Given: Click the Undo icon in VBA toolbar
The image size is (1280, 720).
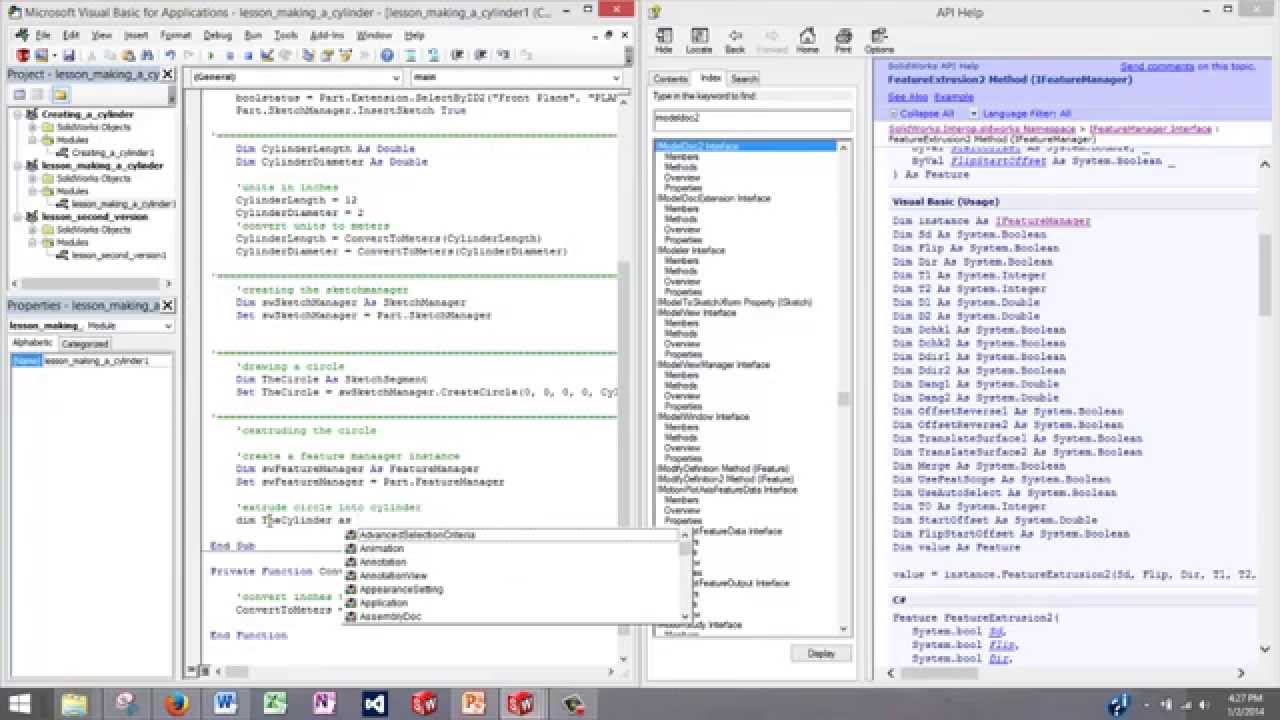Looking at the screenshot, I should 169,55.
